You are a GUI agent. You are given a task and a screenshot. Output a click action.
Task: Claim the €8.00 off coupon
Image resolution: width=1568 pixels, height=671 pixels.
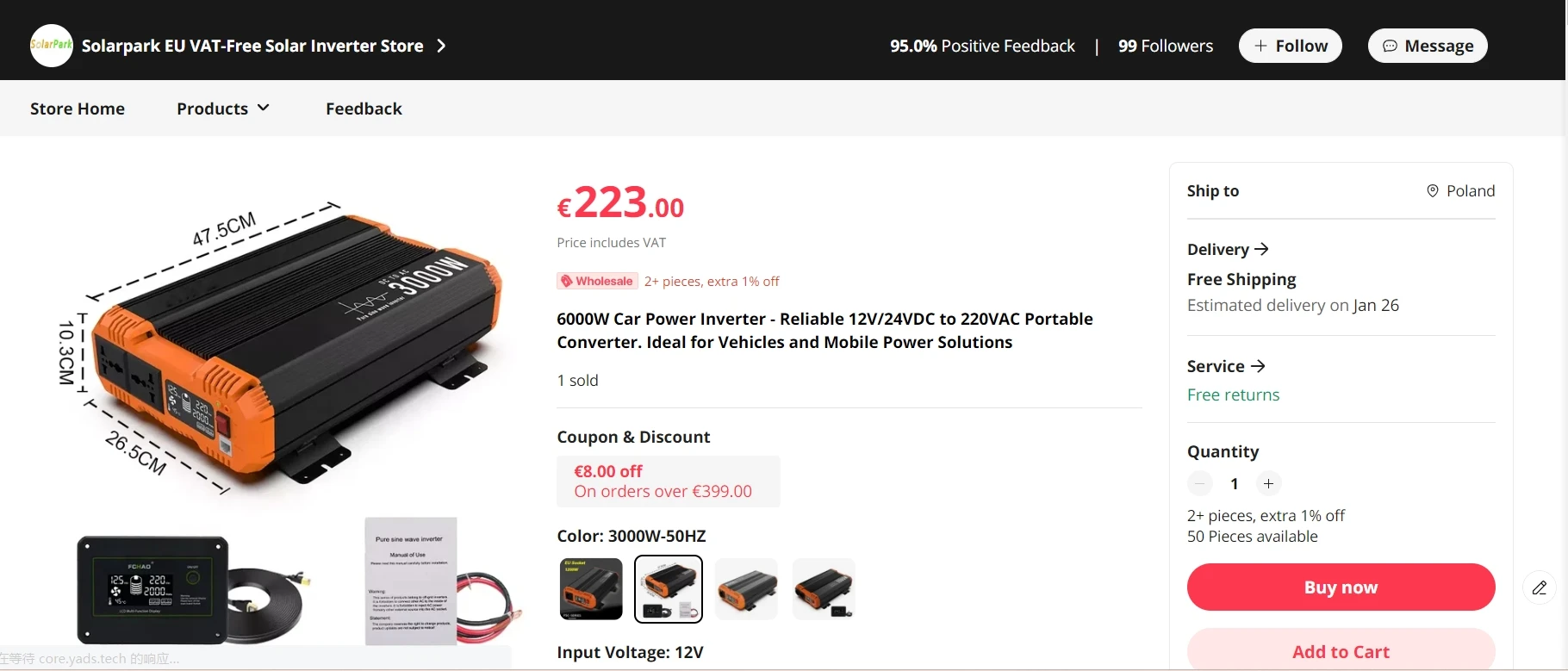point(669,482)
